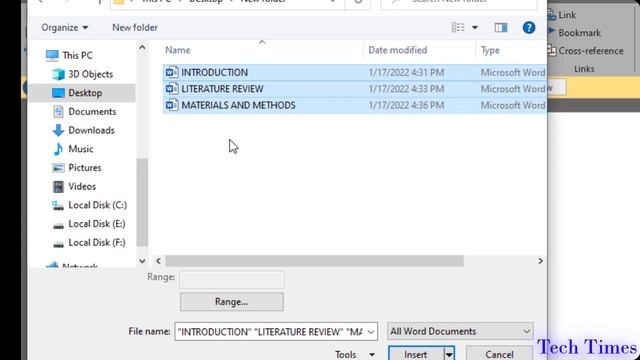Click the LITERATURE REVIEW Word document icon
Viewport: 640px width, 360px height.
172,89
